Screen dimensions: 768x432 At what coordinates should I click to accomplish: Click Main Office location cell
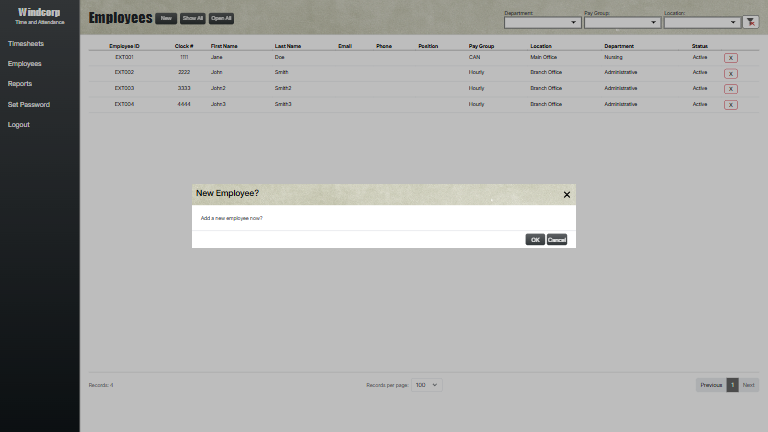543,57
